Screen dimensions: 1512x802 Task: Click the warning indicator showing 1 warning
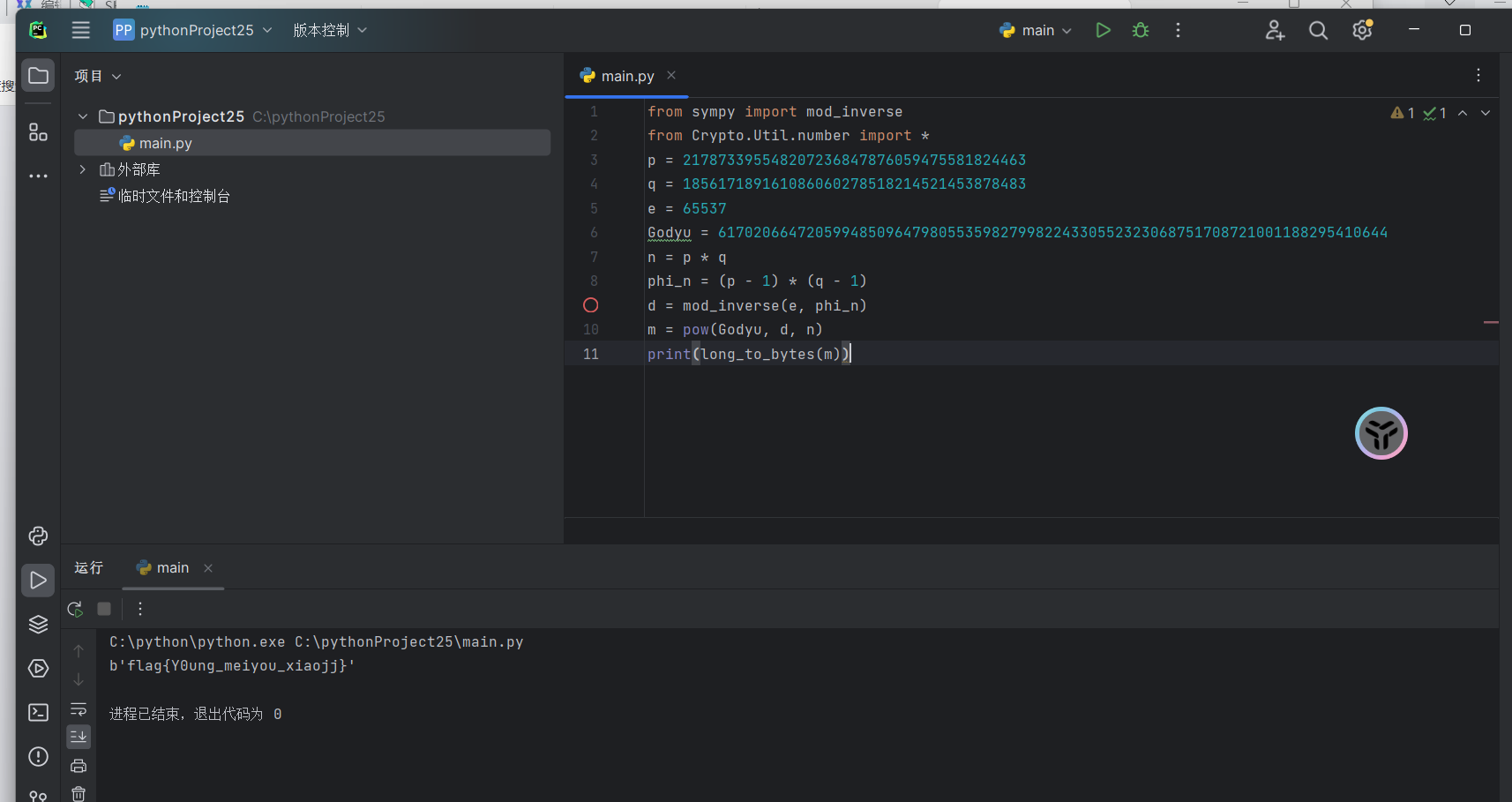click(1403, 113)
